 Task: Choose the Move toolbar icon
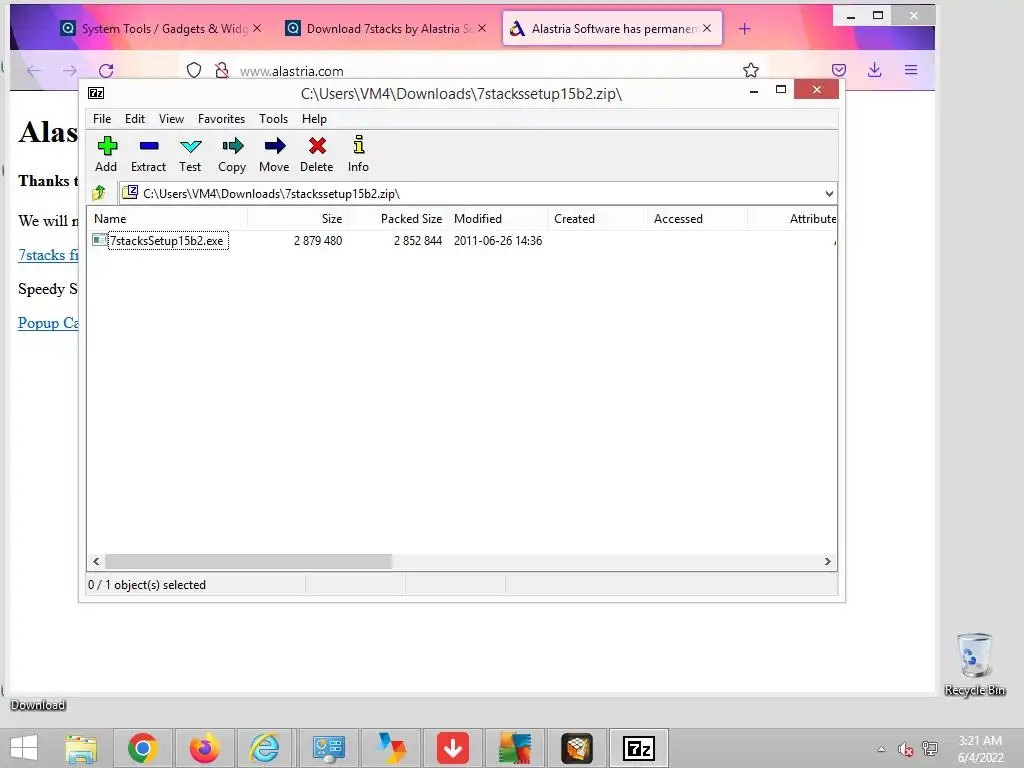[x=274, y=155]
